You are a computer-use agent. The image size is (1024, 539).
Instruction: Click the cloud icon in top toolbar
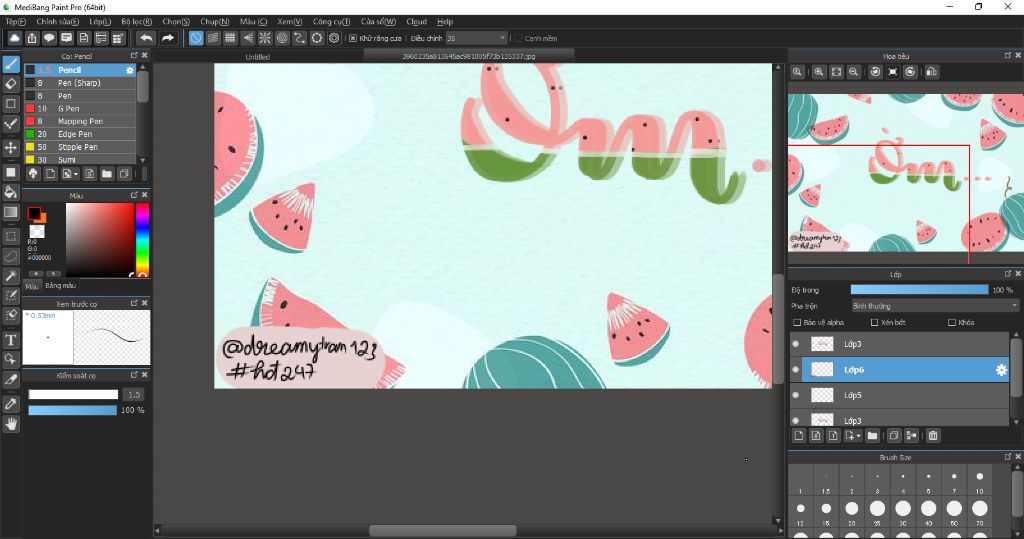(14, 38)
